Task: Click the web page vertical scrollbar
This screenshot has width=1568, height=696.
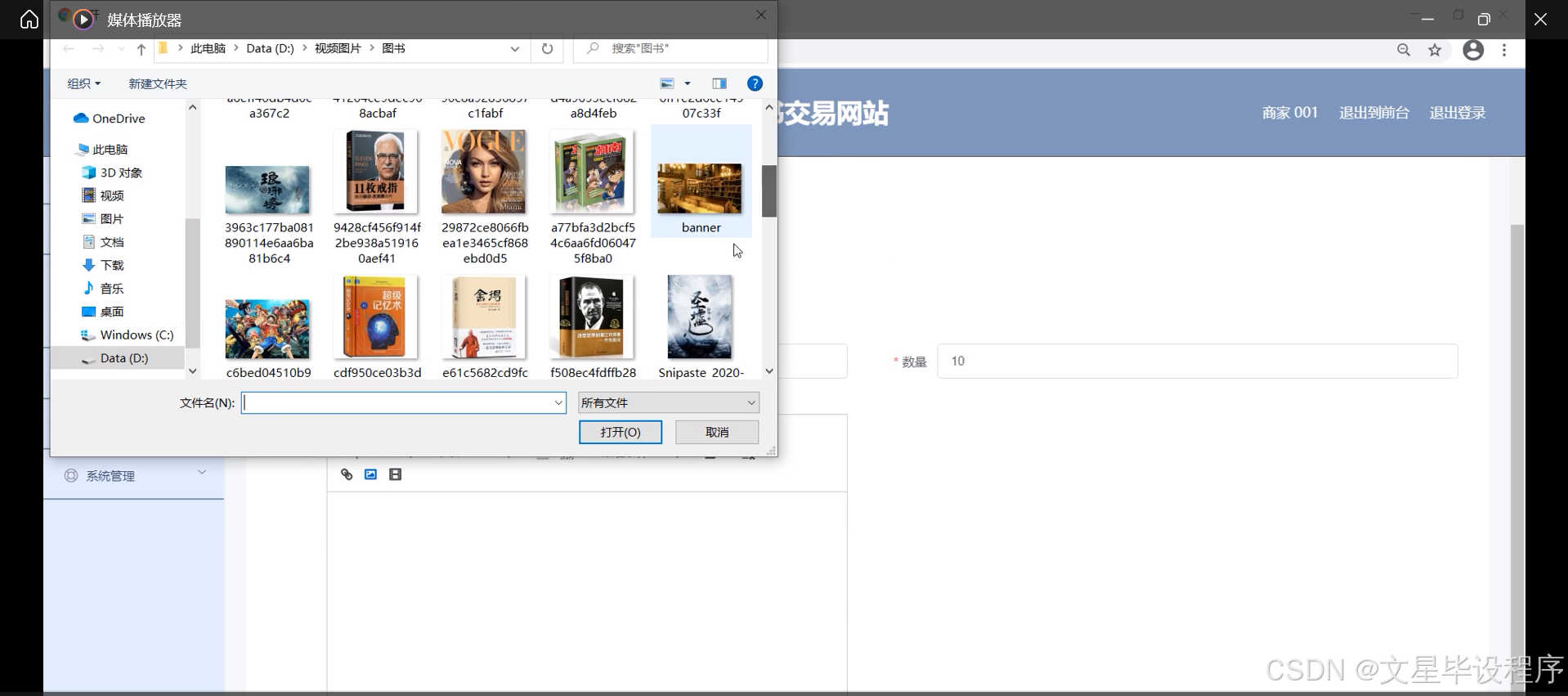Action: (x=1517, y=458)
